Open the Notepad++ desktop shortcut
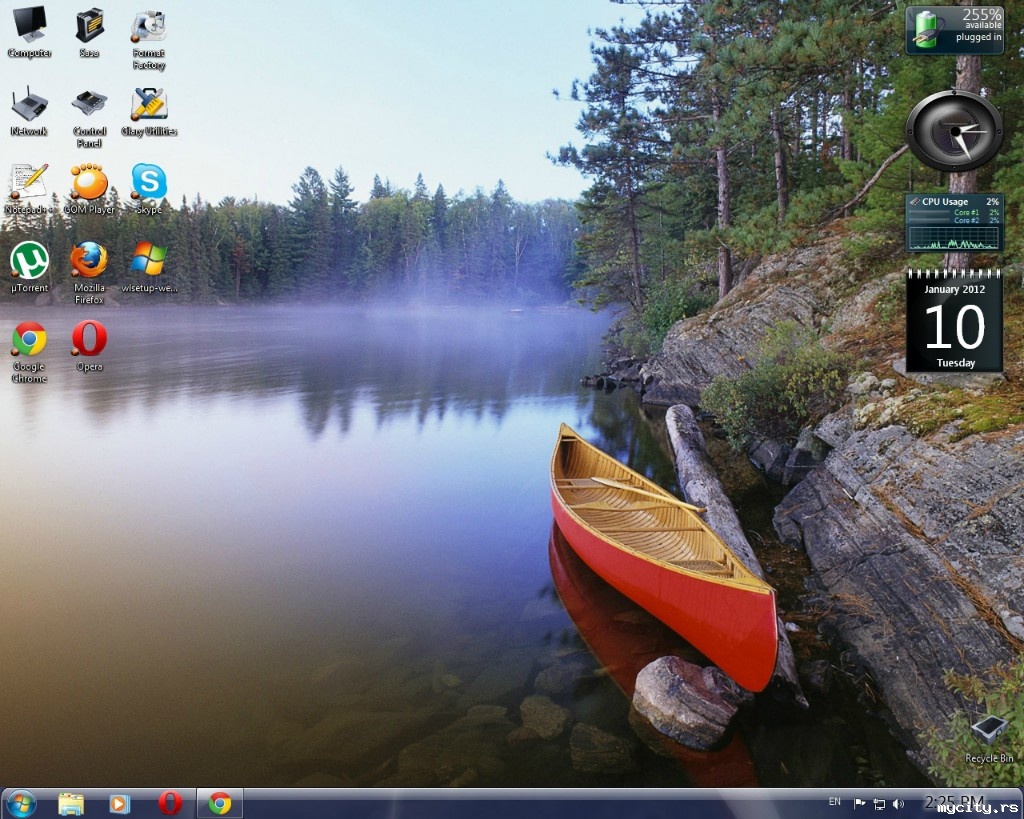Viewport: 1024px width, 819px height. coord(29,188)
